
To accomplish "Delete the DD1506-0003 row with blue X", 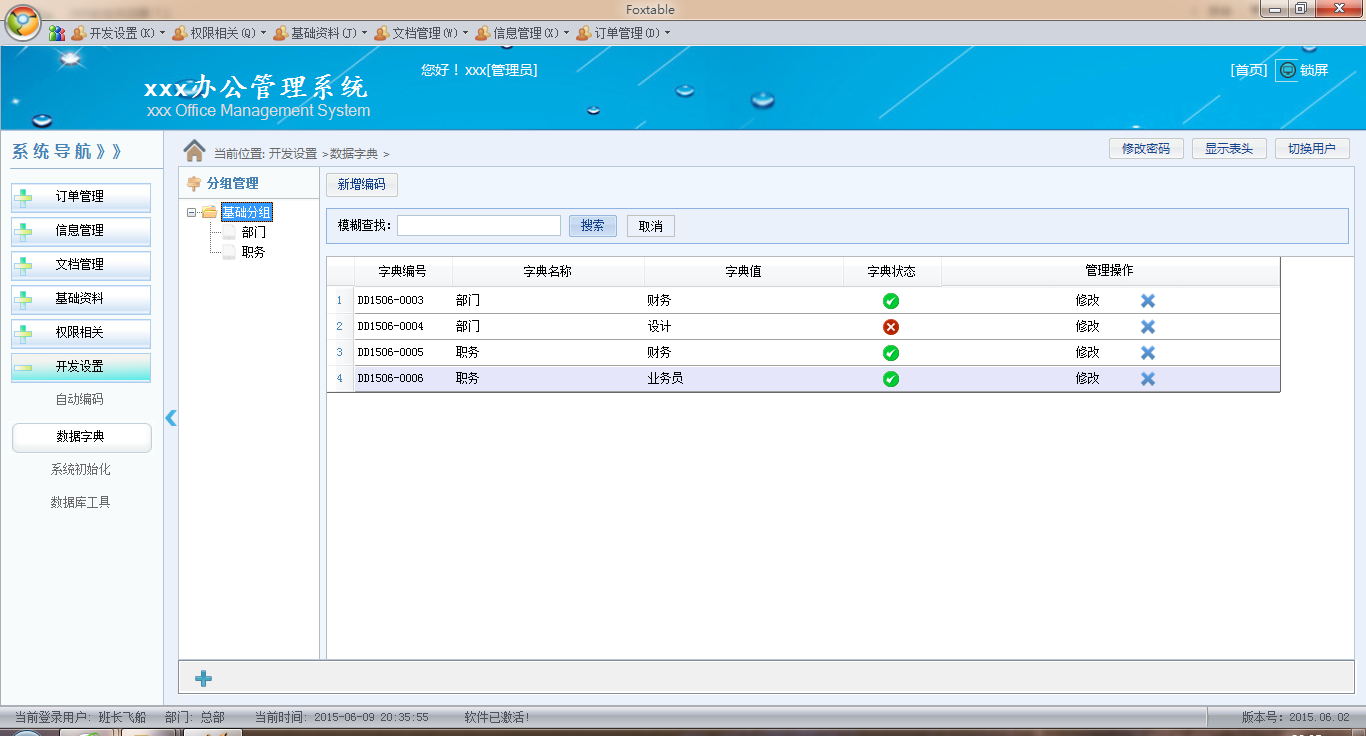I will (x=1148, y=301).
